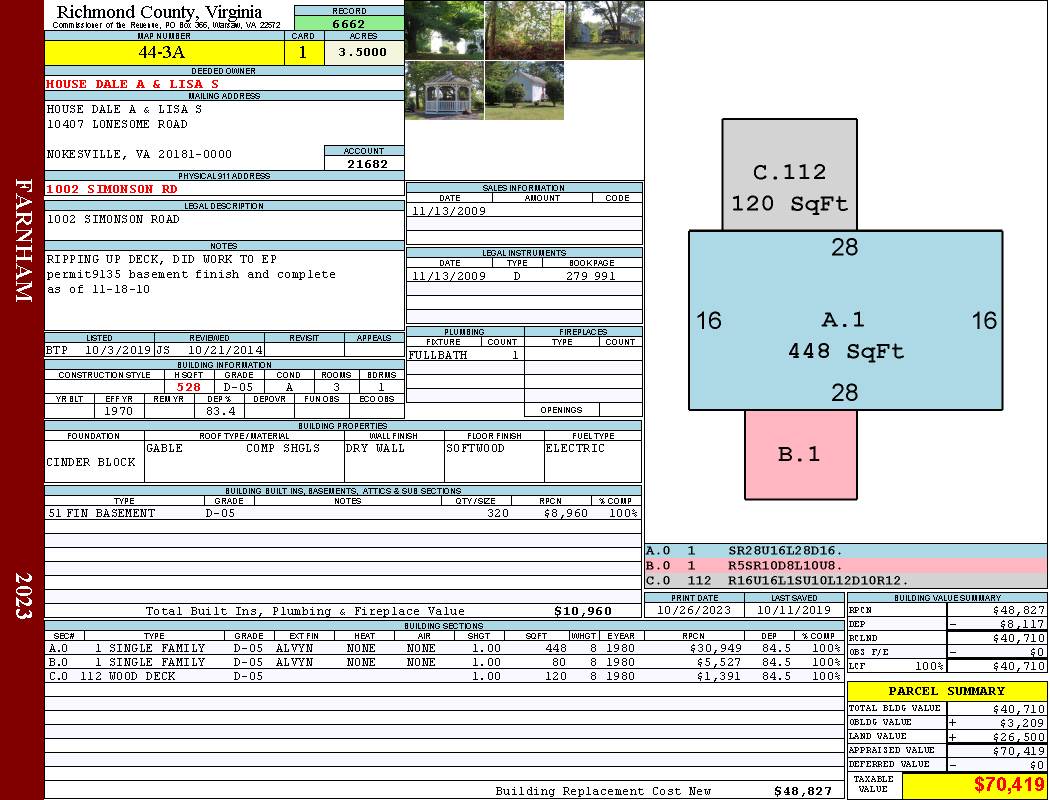
Task: Click FULLBATH plumbing fixture row
Action: click(x=464, y=355)
